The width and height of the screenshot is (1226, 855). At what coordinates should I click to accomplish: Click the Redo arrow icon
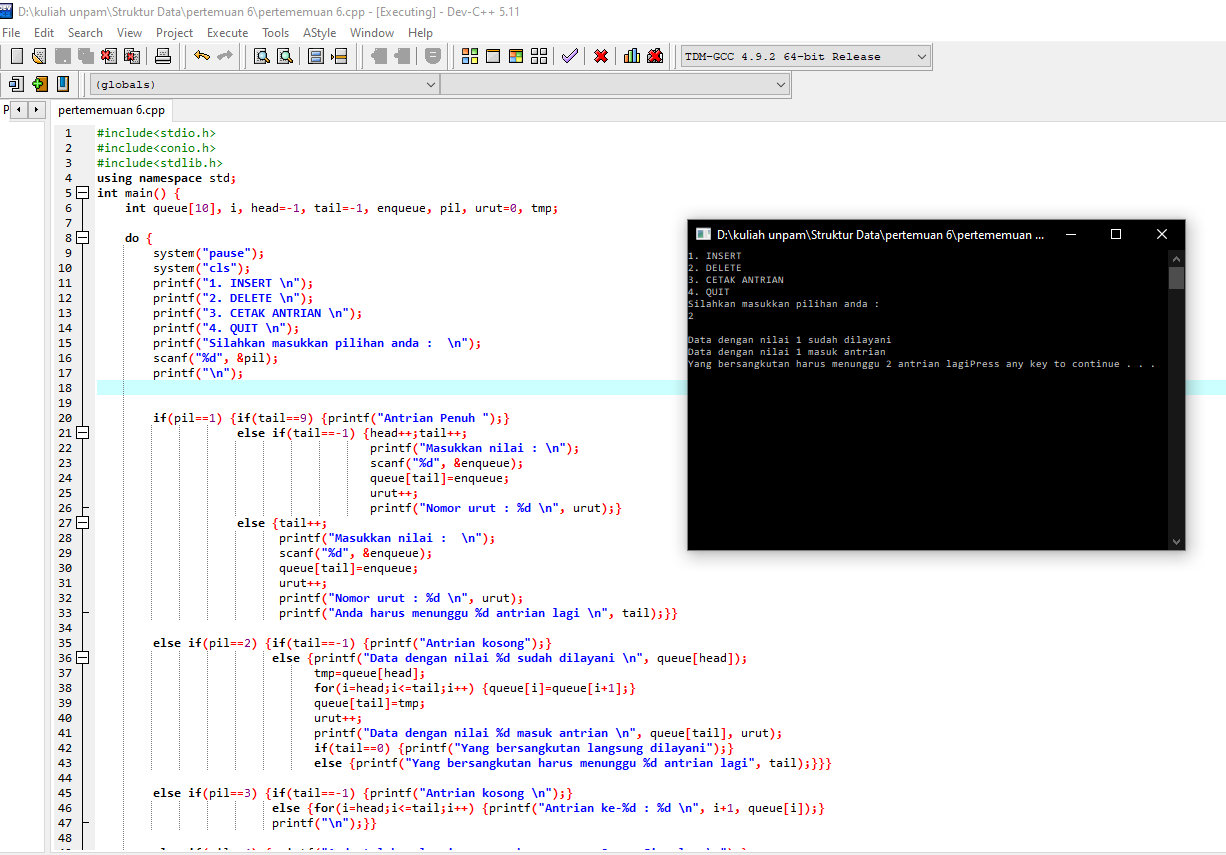pos(225,56)
